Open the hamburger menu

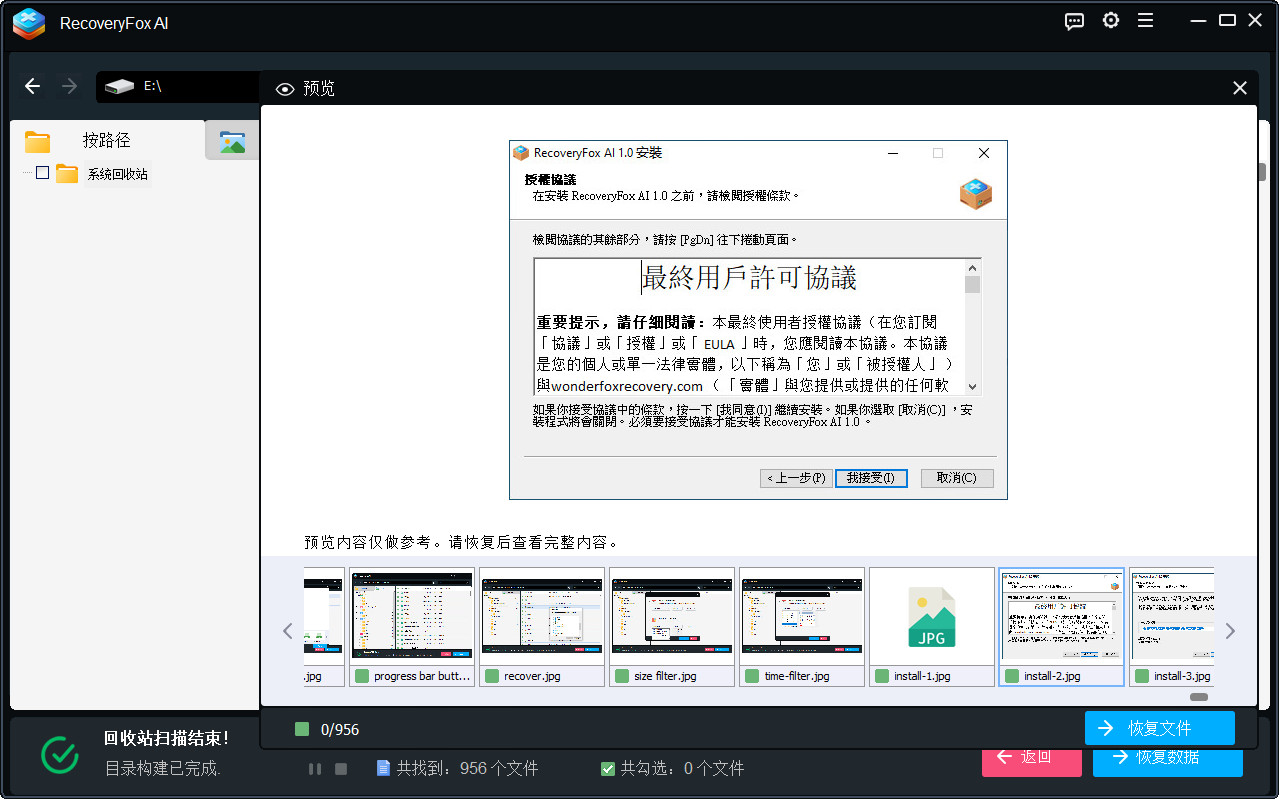pos(1145,20)
